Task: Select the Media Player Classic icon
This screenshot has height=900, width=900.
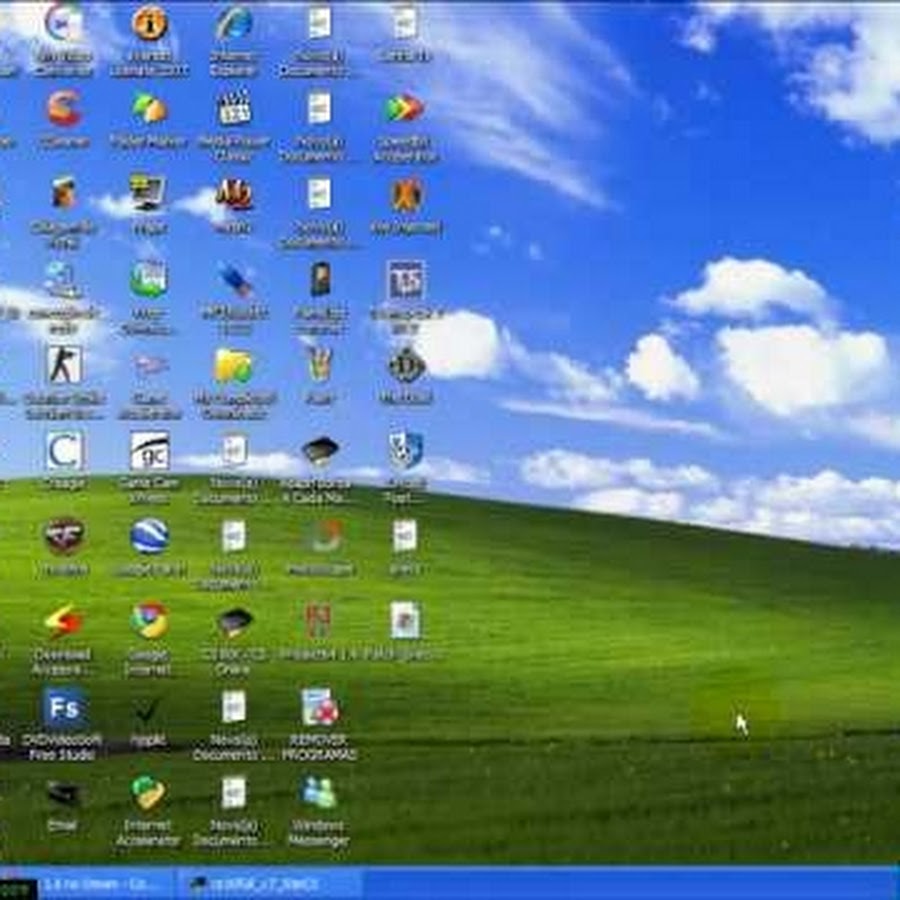Action: coord(234,108)
